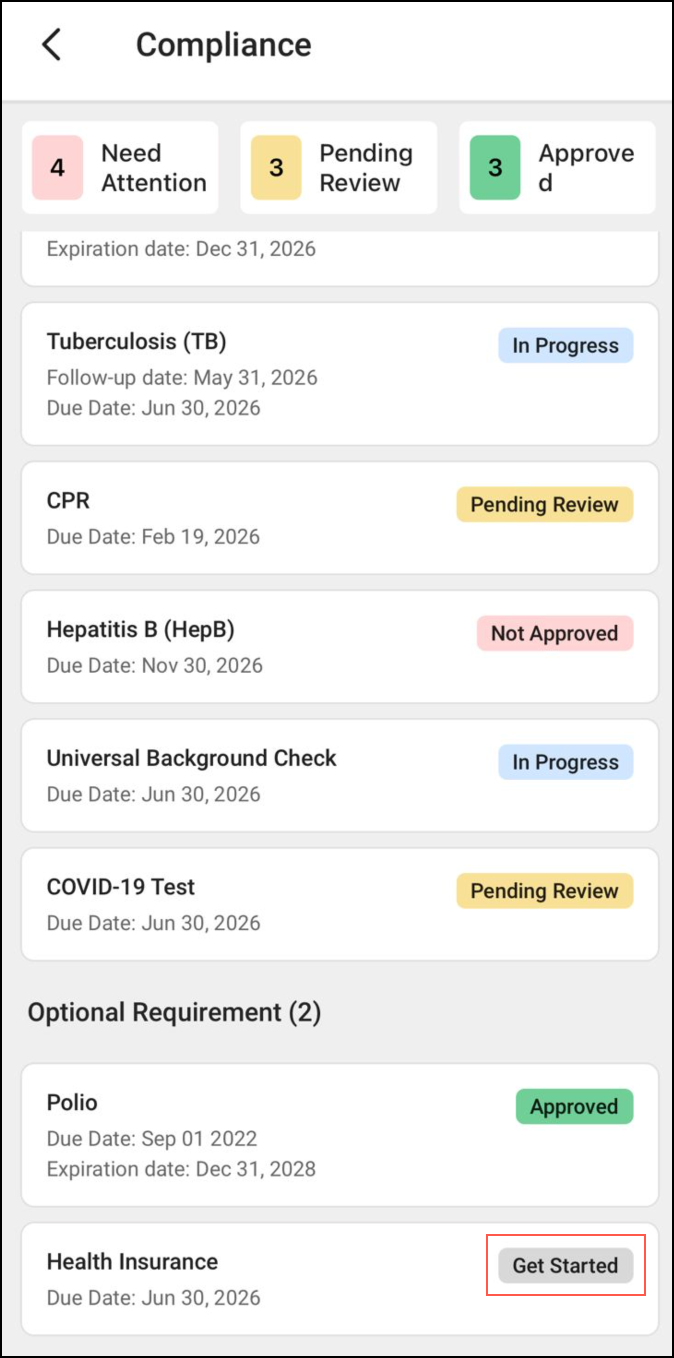Tap the yellow Pending Review count badge
674x1358 pixels.
(x=276, y=168)
